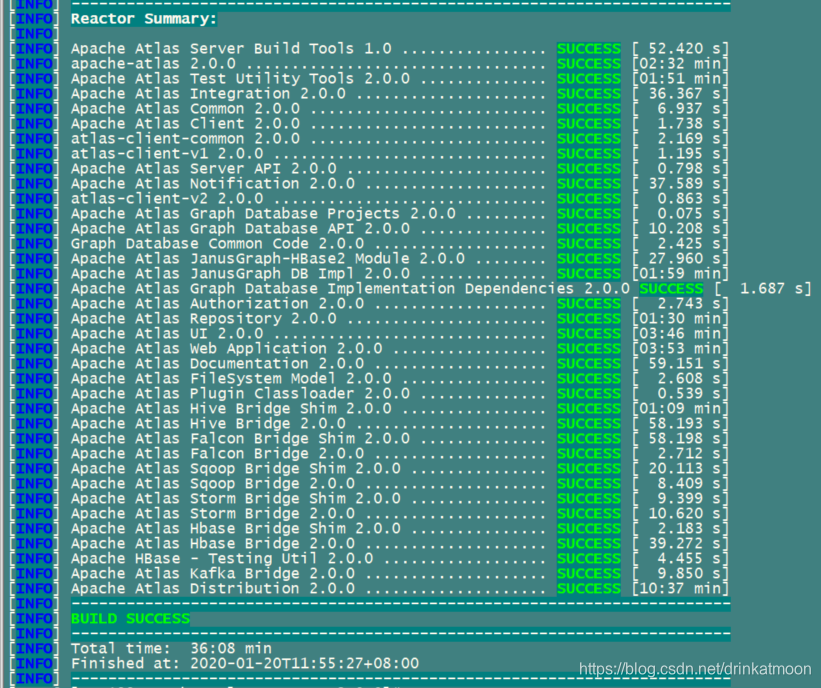This screenshot has height=688, width=821.
Task: Click the '[02:32 min]' apache-atlas duration
Action: 680,64
